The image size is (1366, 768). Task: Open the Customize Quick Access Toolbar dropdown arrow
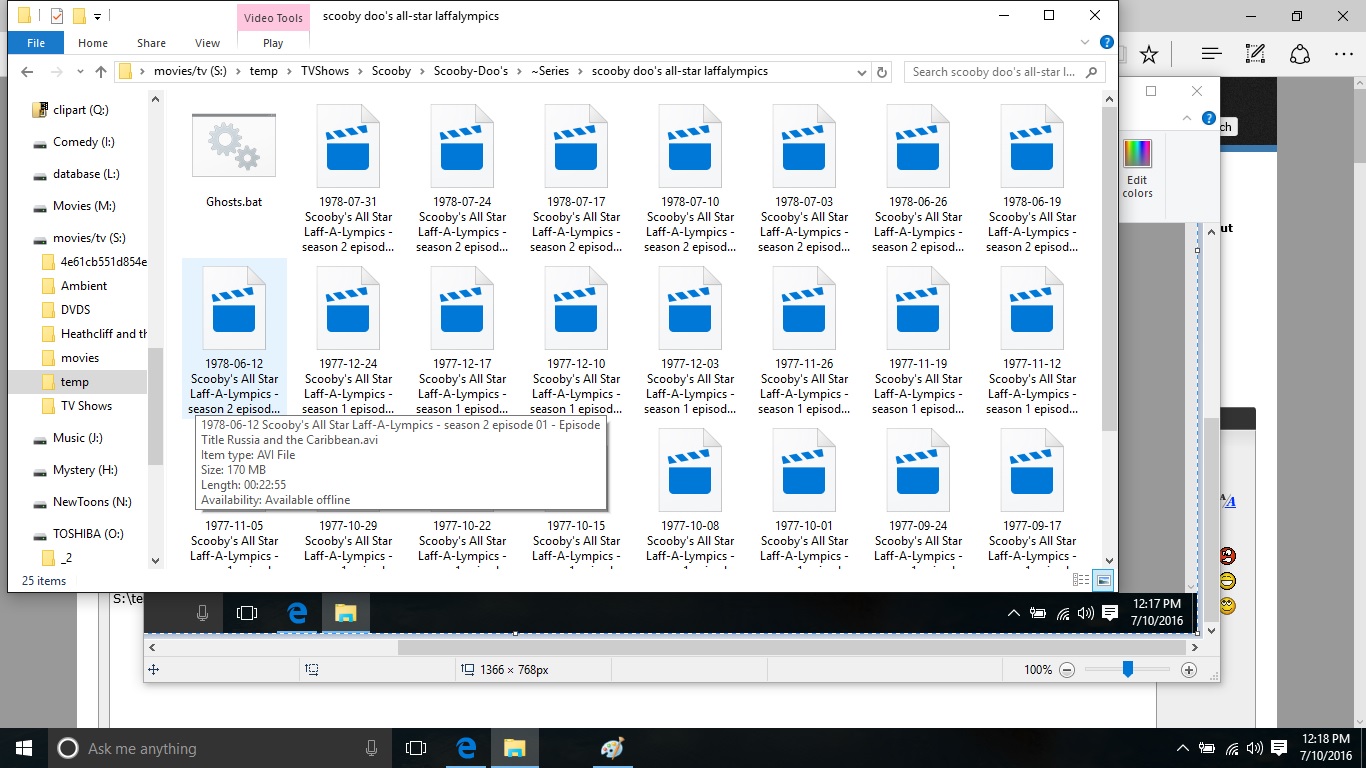97,16
